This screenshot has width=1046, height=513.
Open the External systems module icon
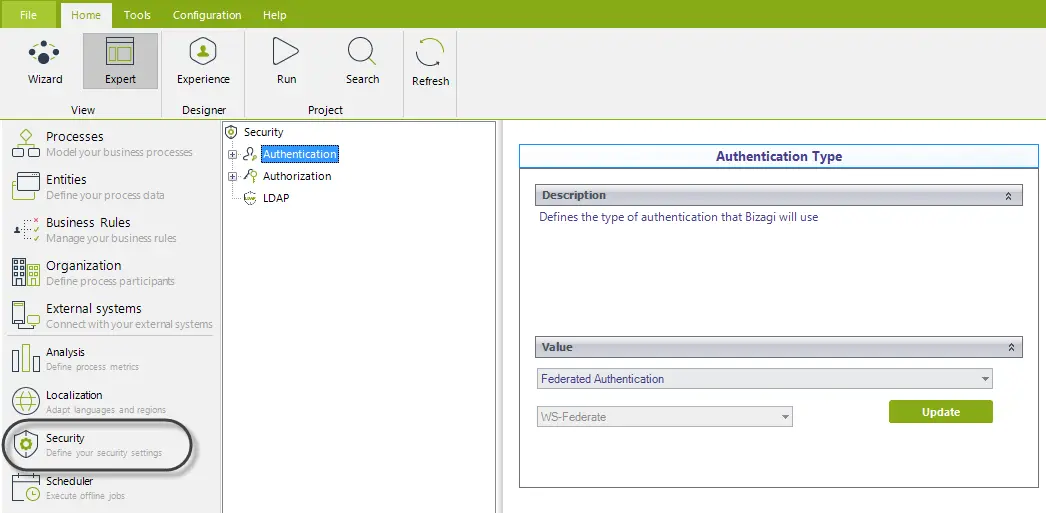(26, 316)
